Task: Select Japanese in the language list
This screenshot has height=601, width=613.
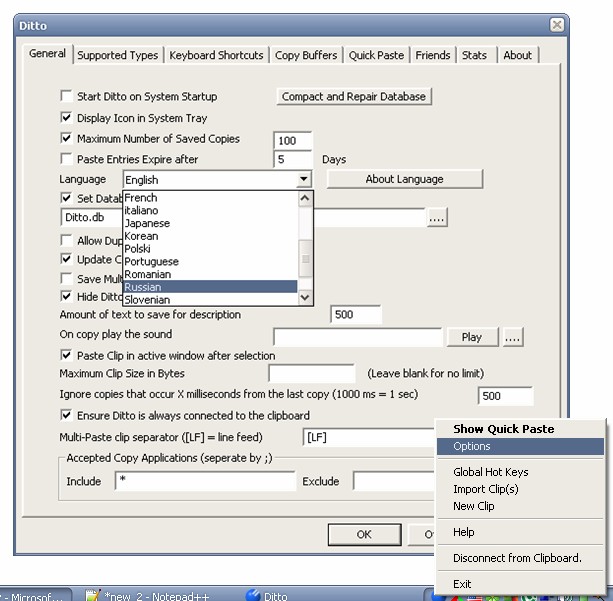Action: click(x=210, y=223)
